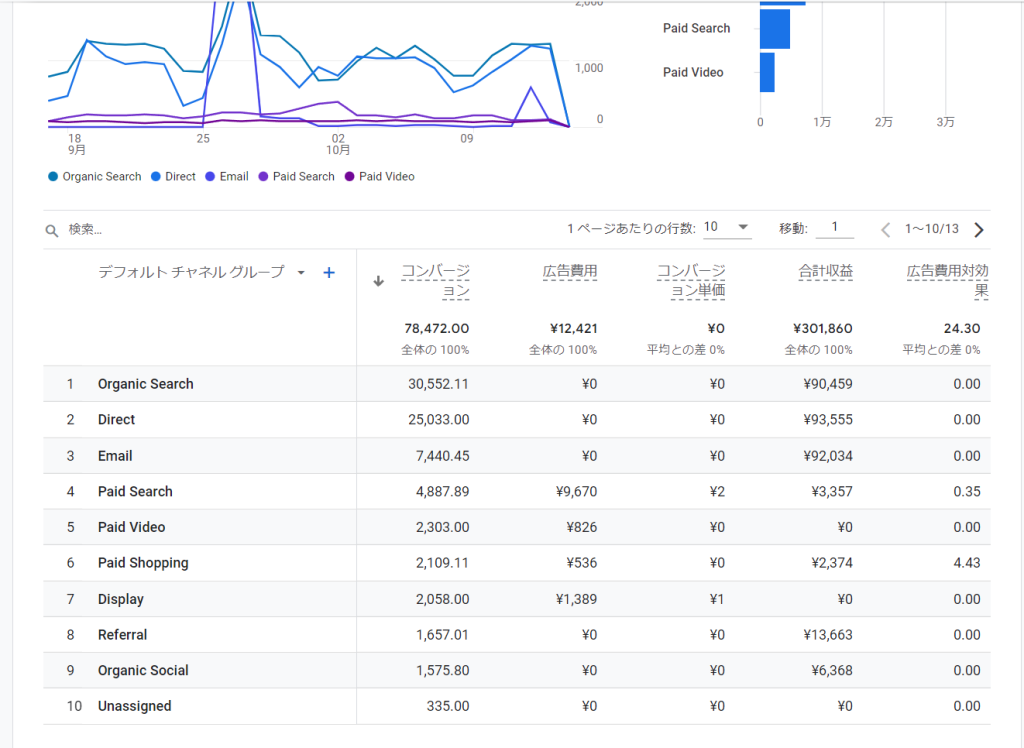The height and width of the screenshot is (748, 1024).
Task: Click Email revenue value ¥92,034
Action: (827, 456)
